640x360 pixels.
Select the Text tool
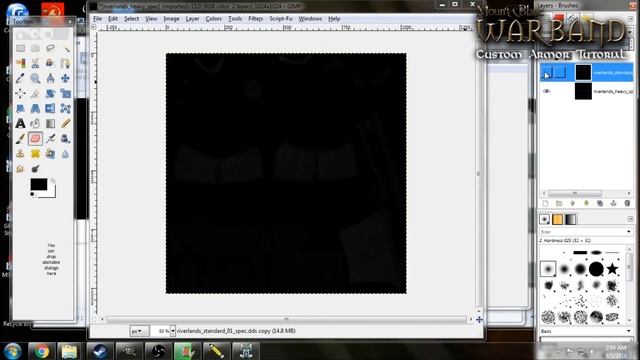20,123
